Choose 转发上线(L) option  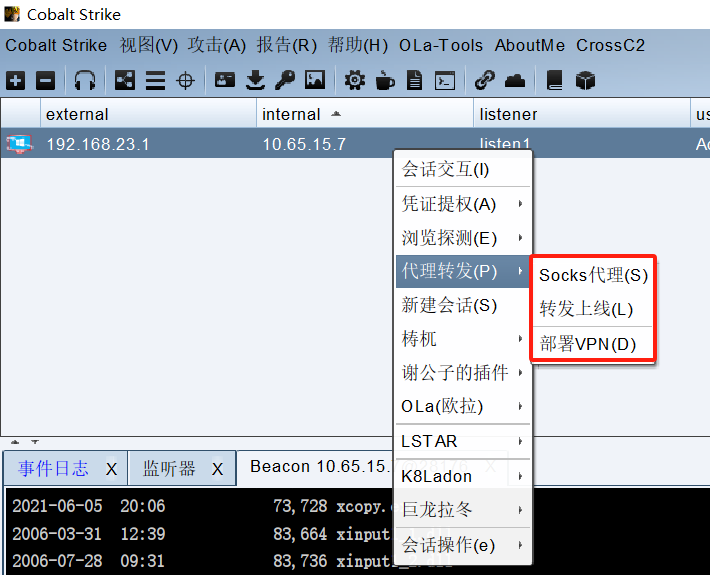point(593,309)
